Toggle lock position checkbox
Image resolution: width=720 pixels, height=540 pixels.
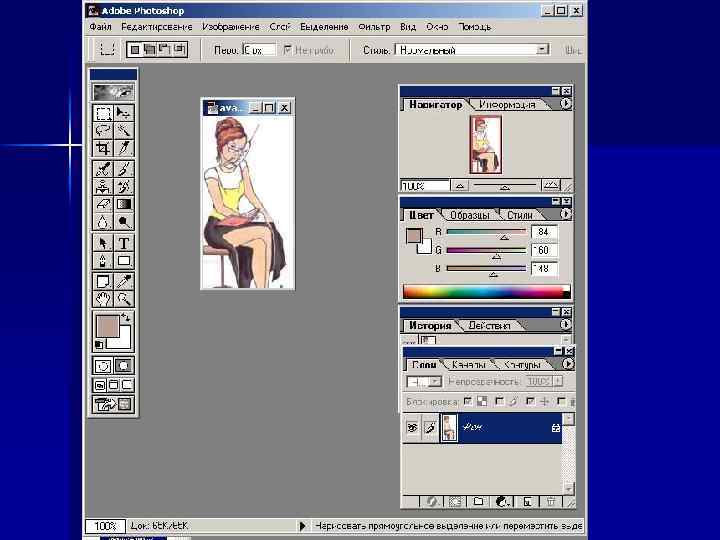pyautogui.click(x=530, y=401)
